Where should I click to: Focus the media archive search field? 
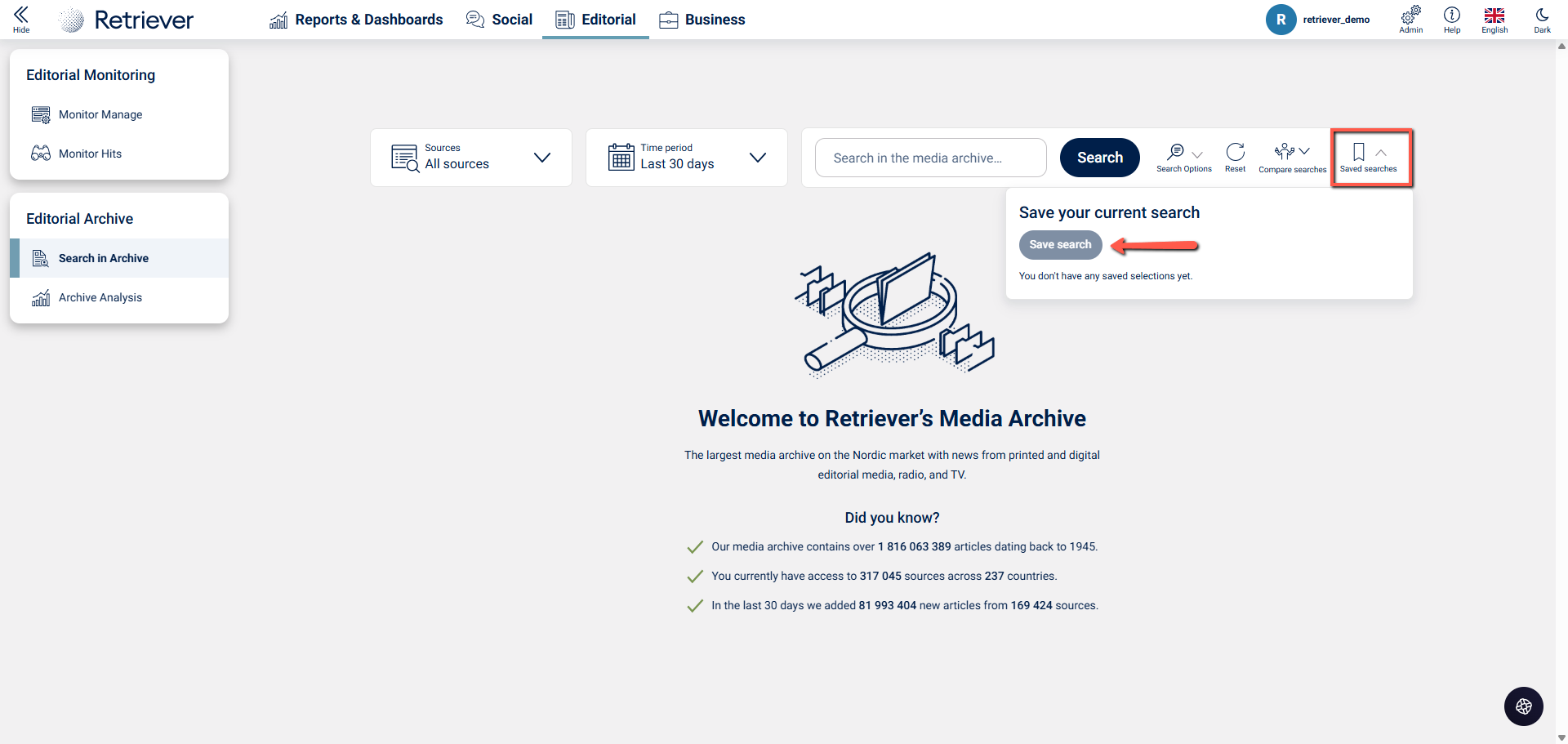931,158
